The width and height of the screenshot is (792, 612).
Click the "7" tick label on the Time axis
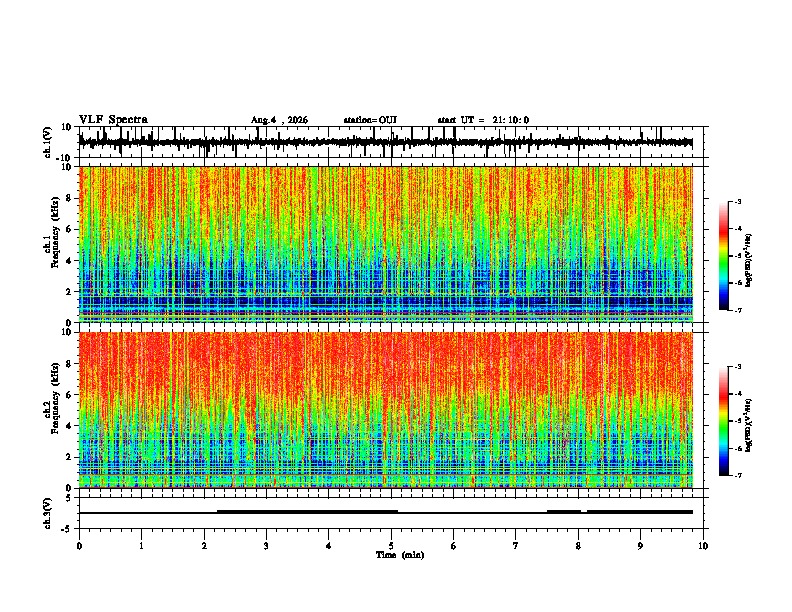point(516,546)
